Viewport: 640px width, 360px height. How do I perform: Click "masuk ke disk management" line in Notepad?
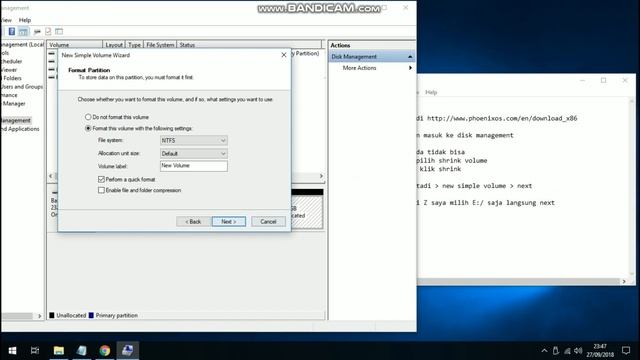(468, 135)
